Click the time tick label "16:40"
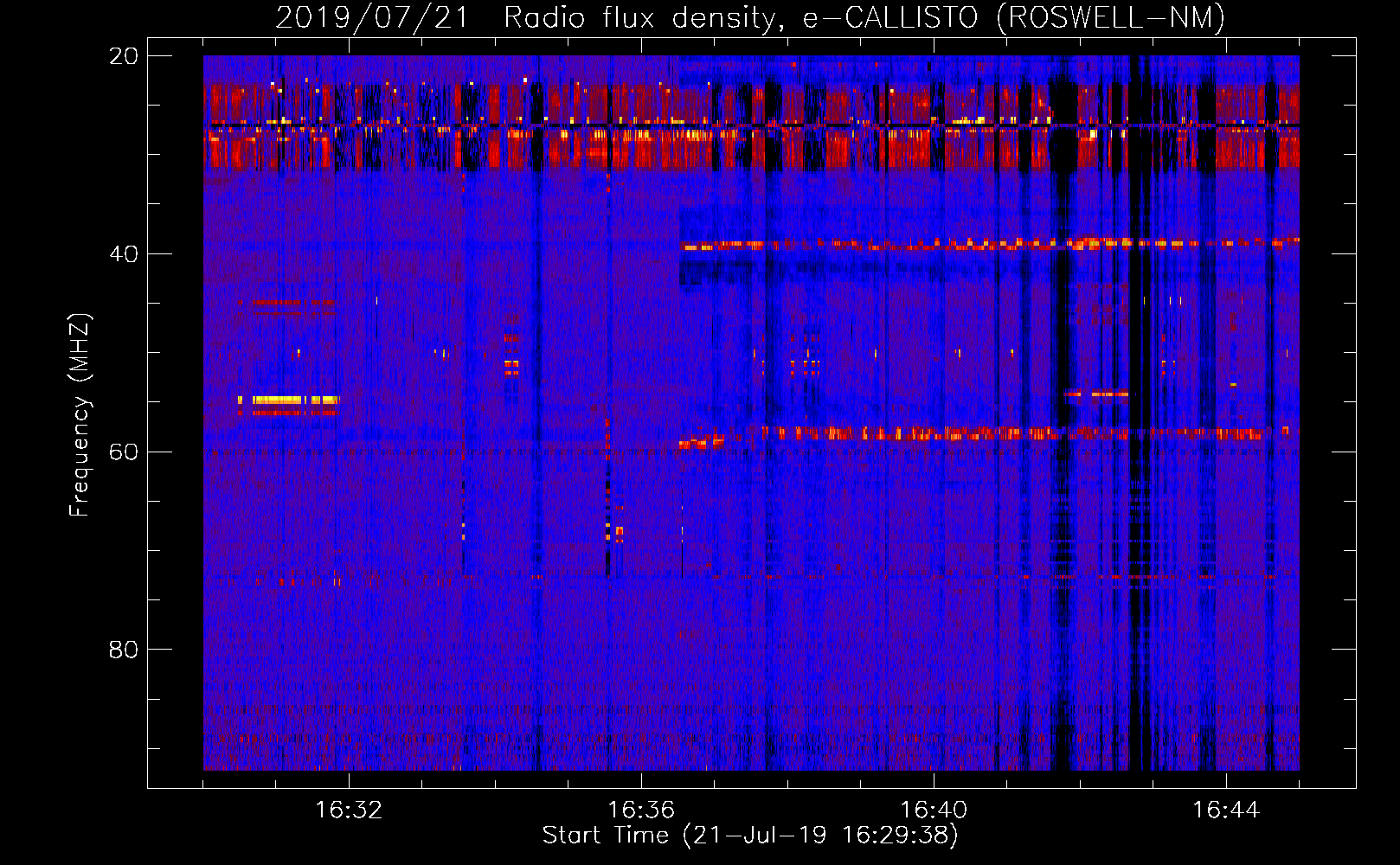The image size is (1400, 865). (934, 811)
